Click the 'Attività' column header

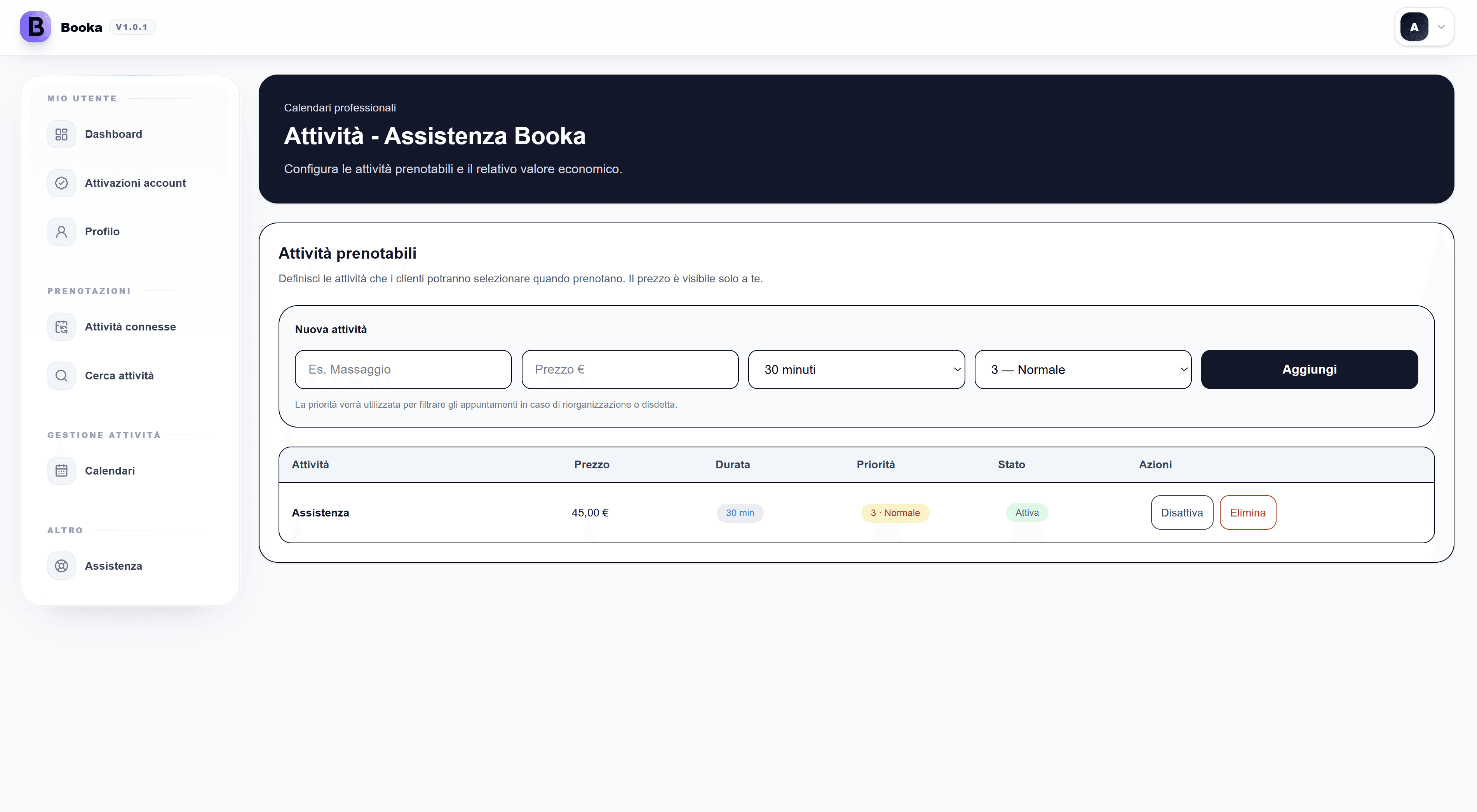310,464
